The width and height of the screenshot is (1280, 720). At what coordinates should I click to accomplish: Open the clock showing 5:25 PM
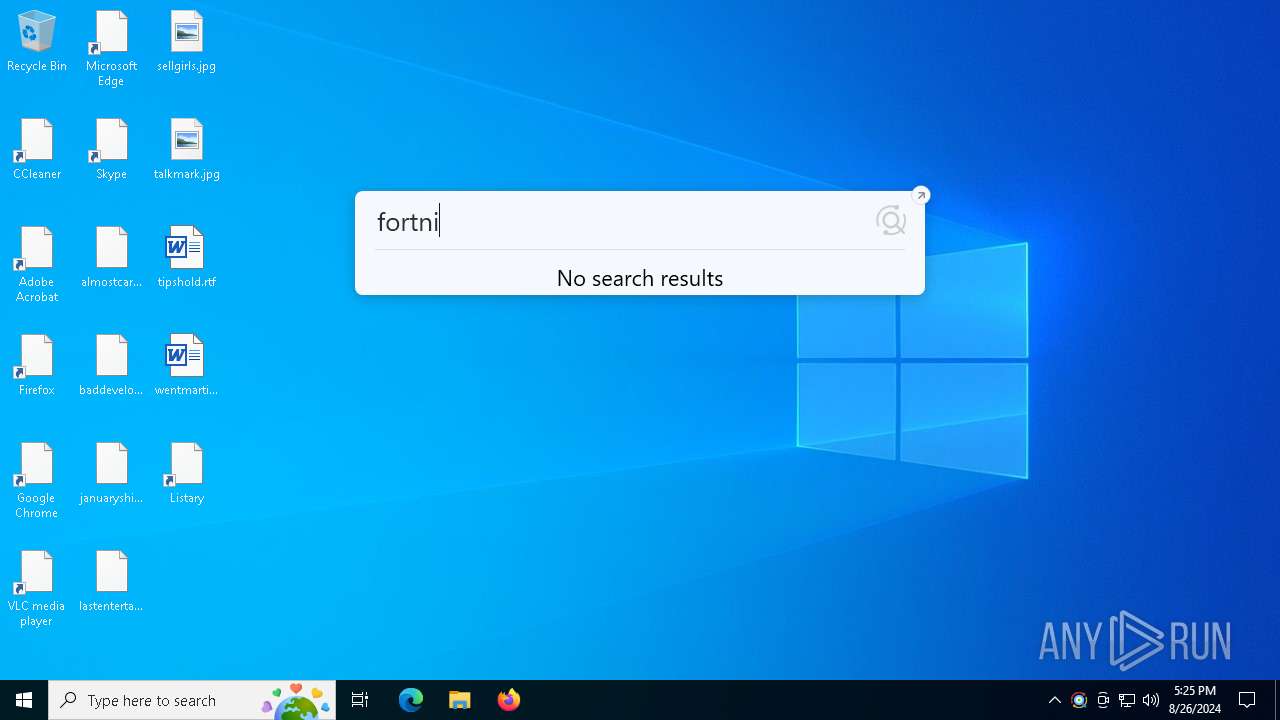pos(1195,700)
